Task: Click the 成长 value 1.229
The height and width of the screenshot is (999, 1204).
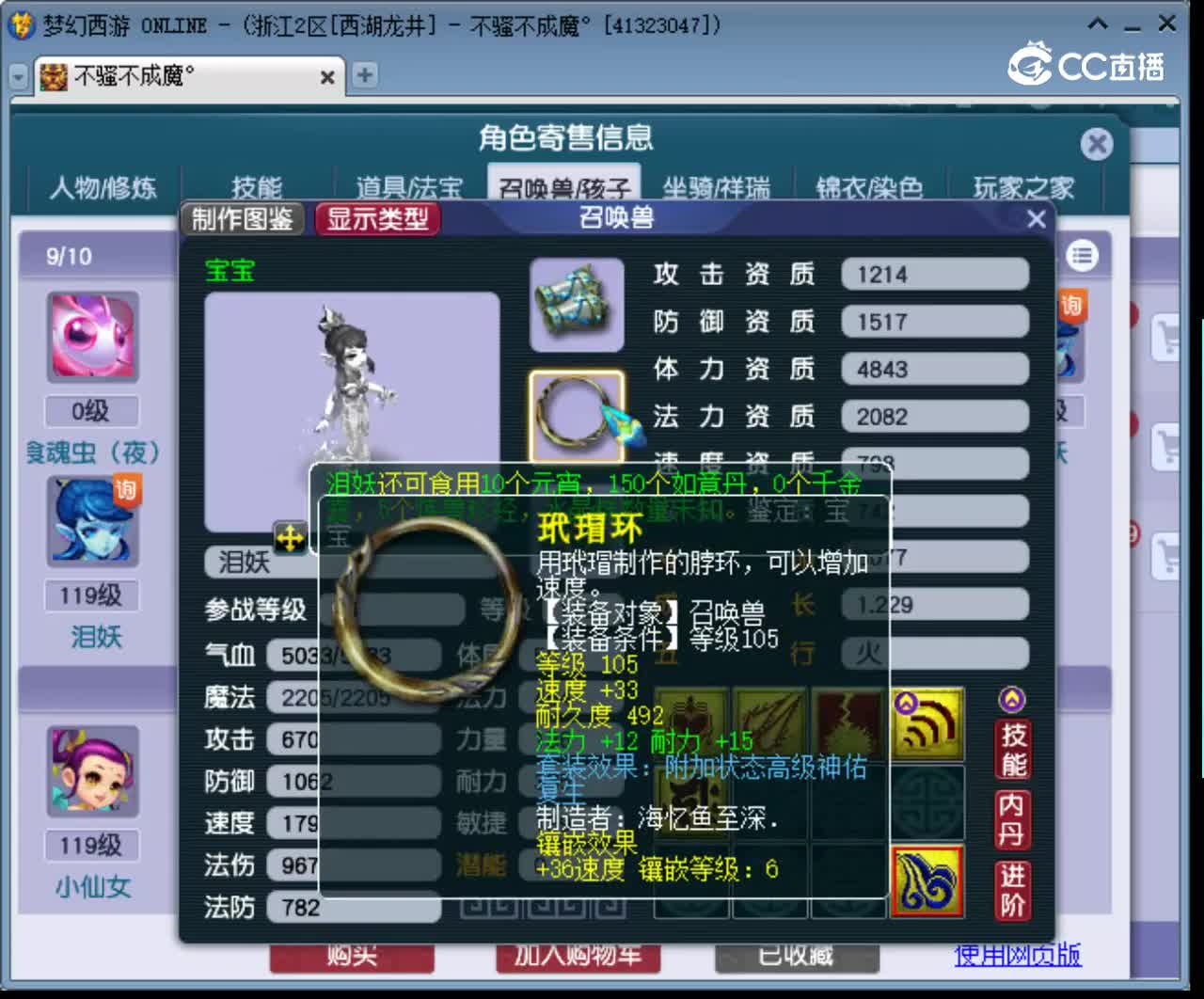Action: [934, 604]
